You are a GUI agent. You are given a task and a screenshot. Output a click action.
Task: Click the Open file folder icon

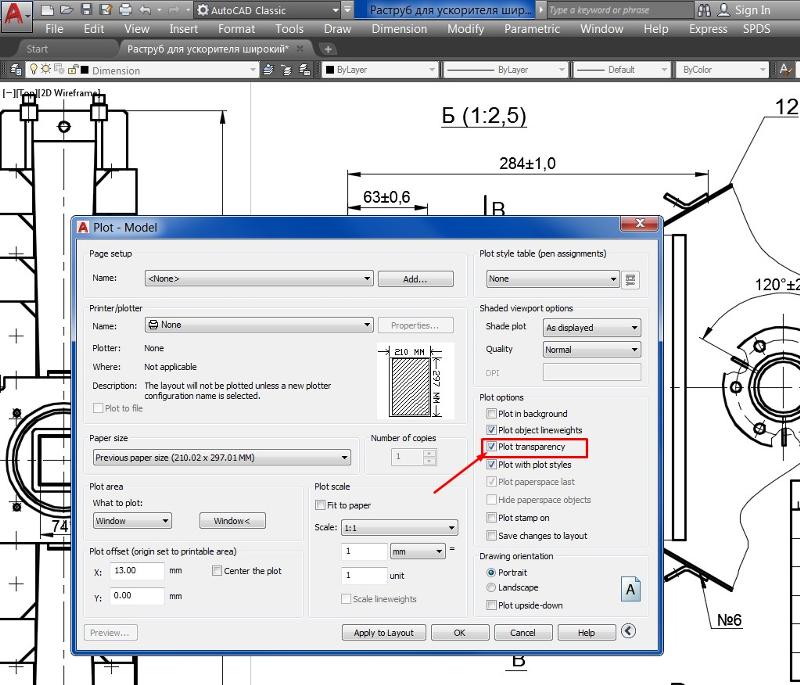click(66, 10)
